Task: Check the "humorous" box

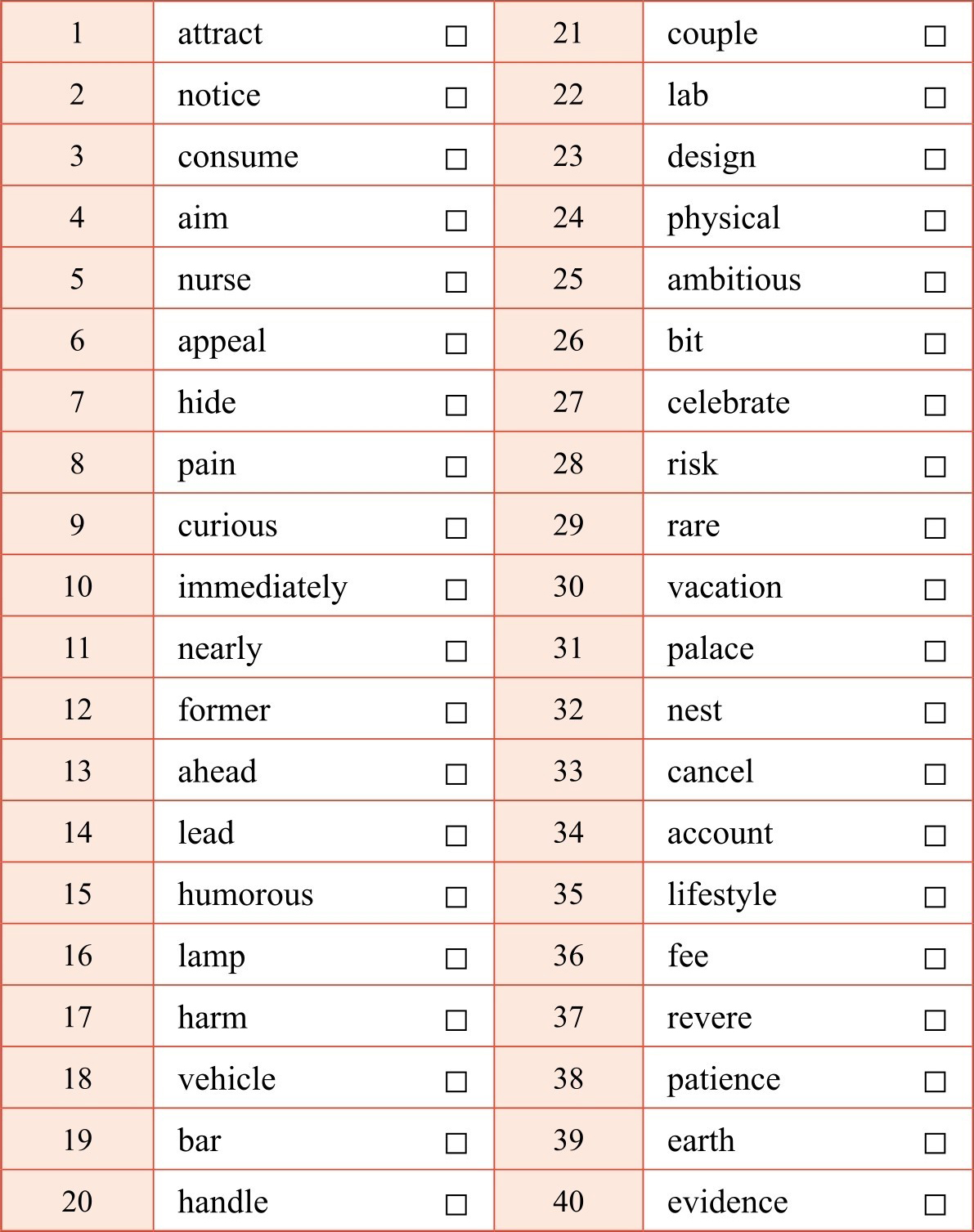Action: [x=456, y=897]
